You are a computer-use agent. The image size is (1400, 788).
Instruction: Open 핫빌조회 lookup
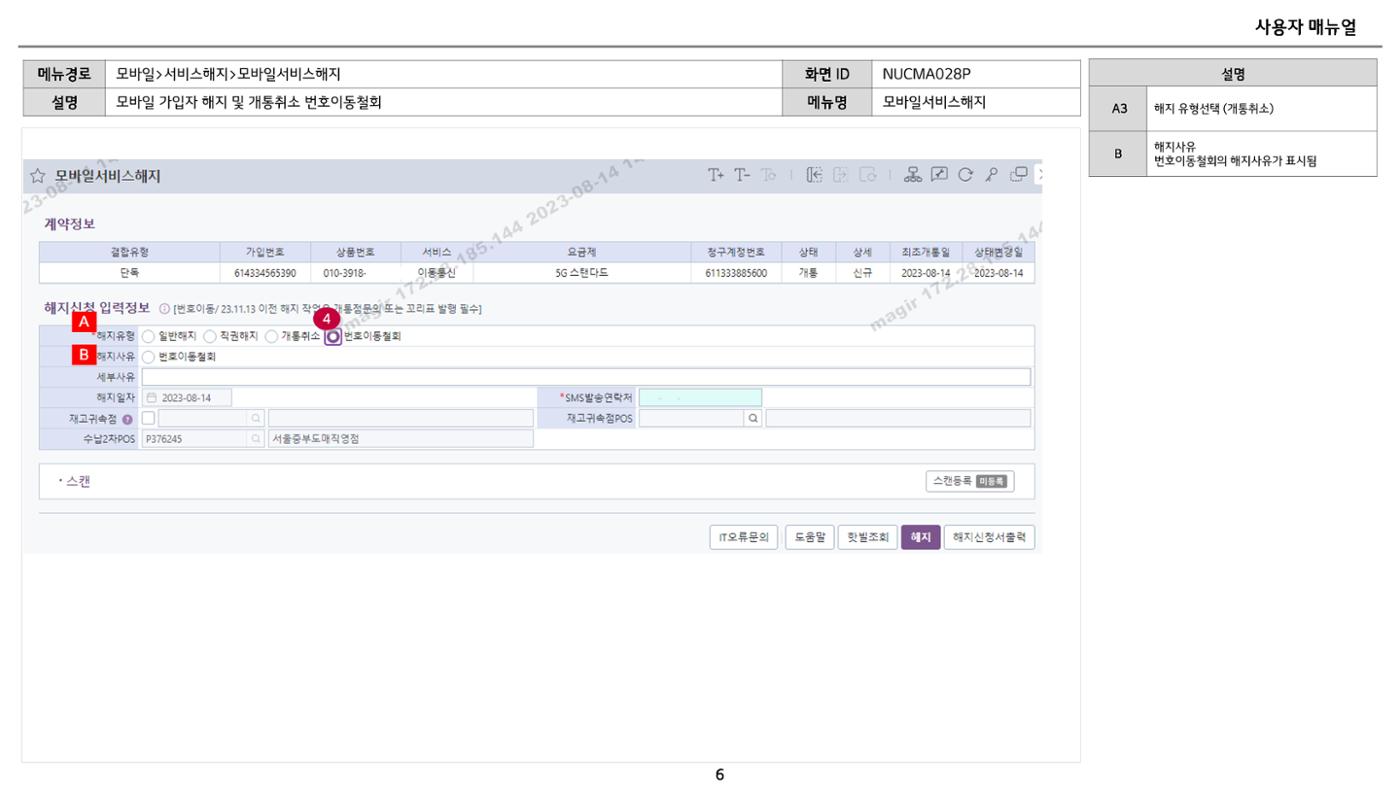pos(867,537)
